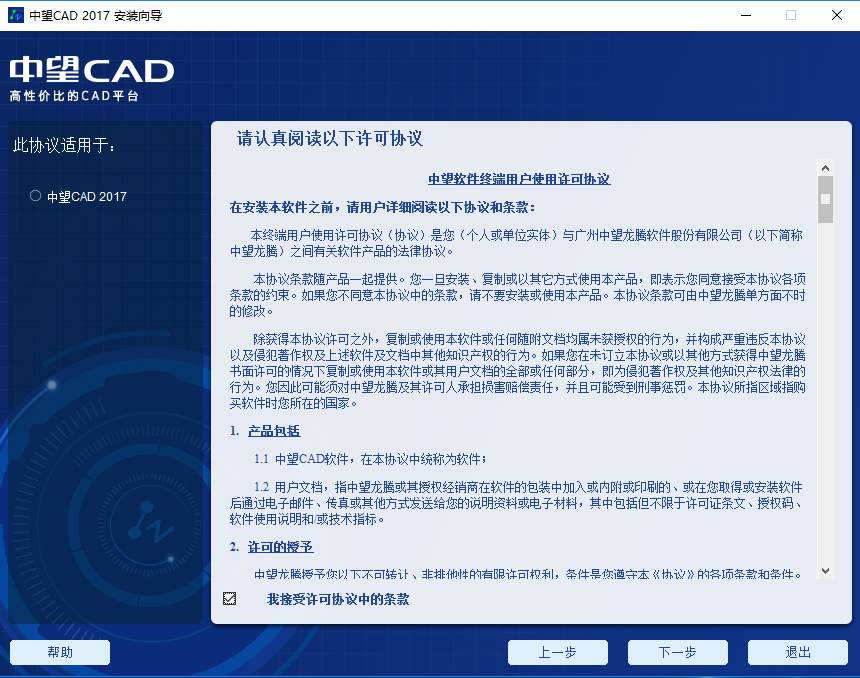860x678 pixels.
Task: Click the 请认真阅读以下许可协议 heading
Action: point(328,139)
